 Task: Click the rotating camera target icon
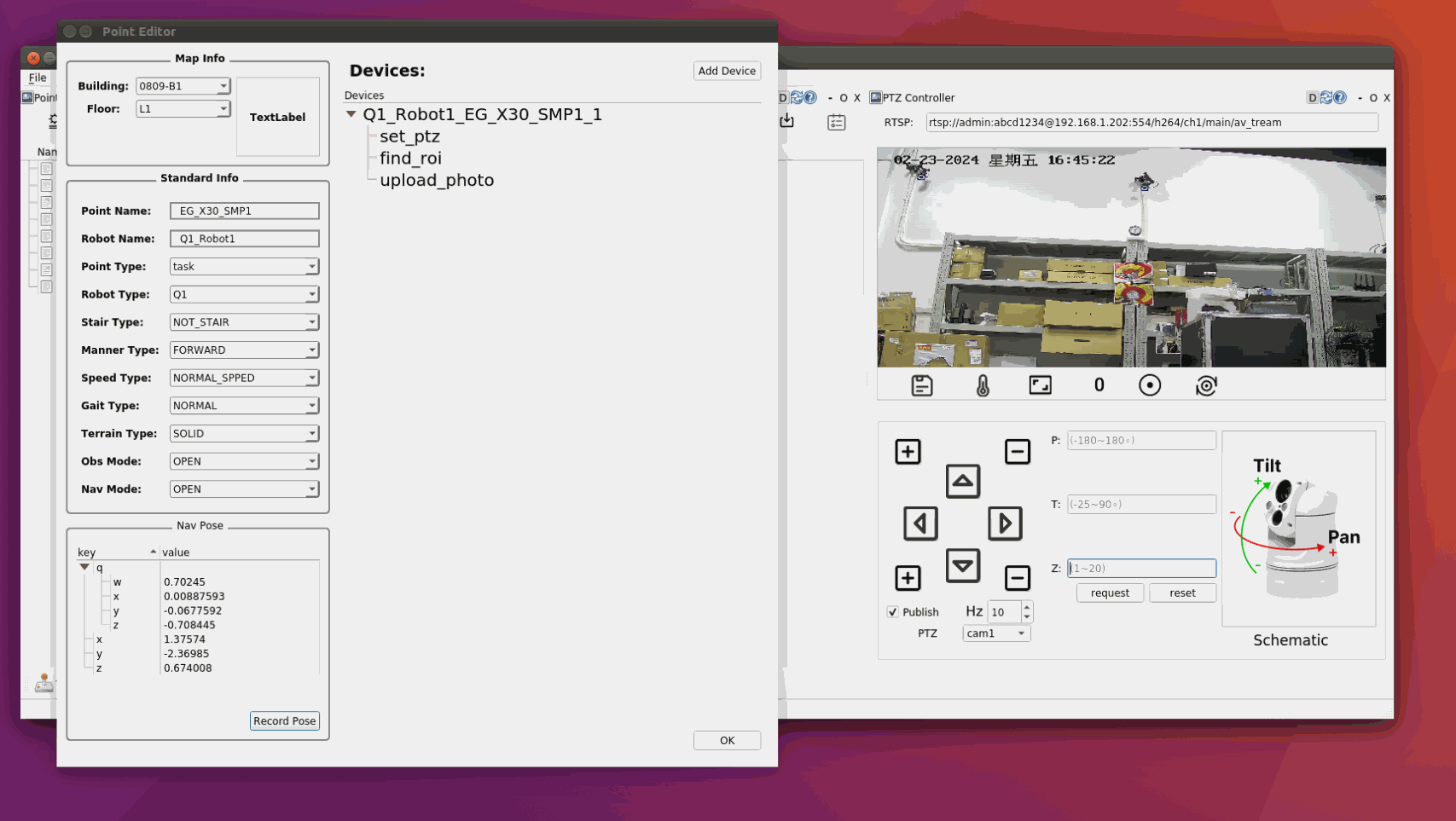click(1206, 385)
